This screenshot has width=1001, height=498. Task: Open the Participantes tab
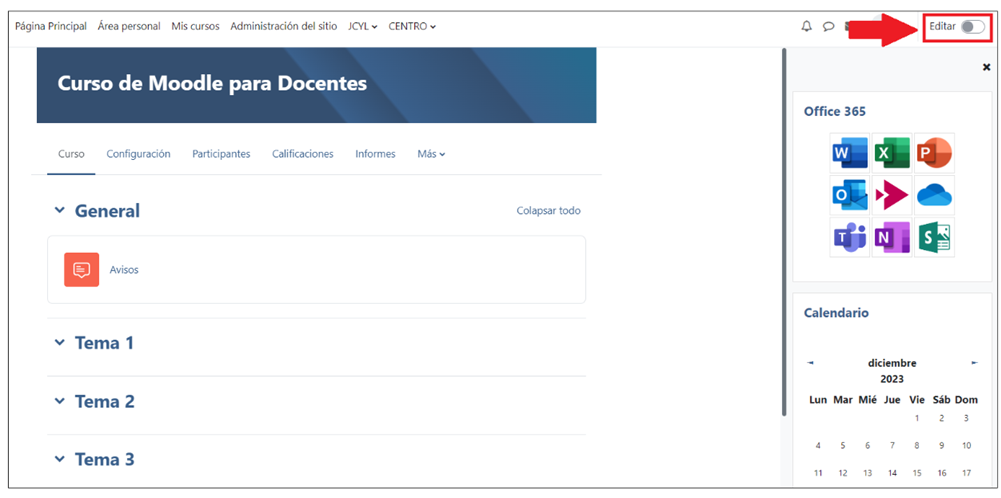221,154
